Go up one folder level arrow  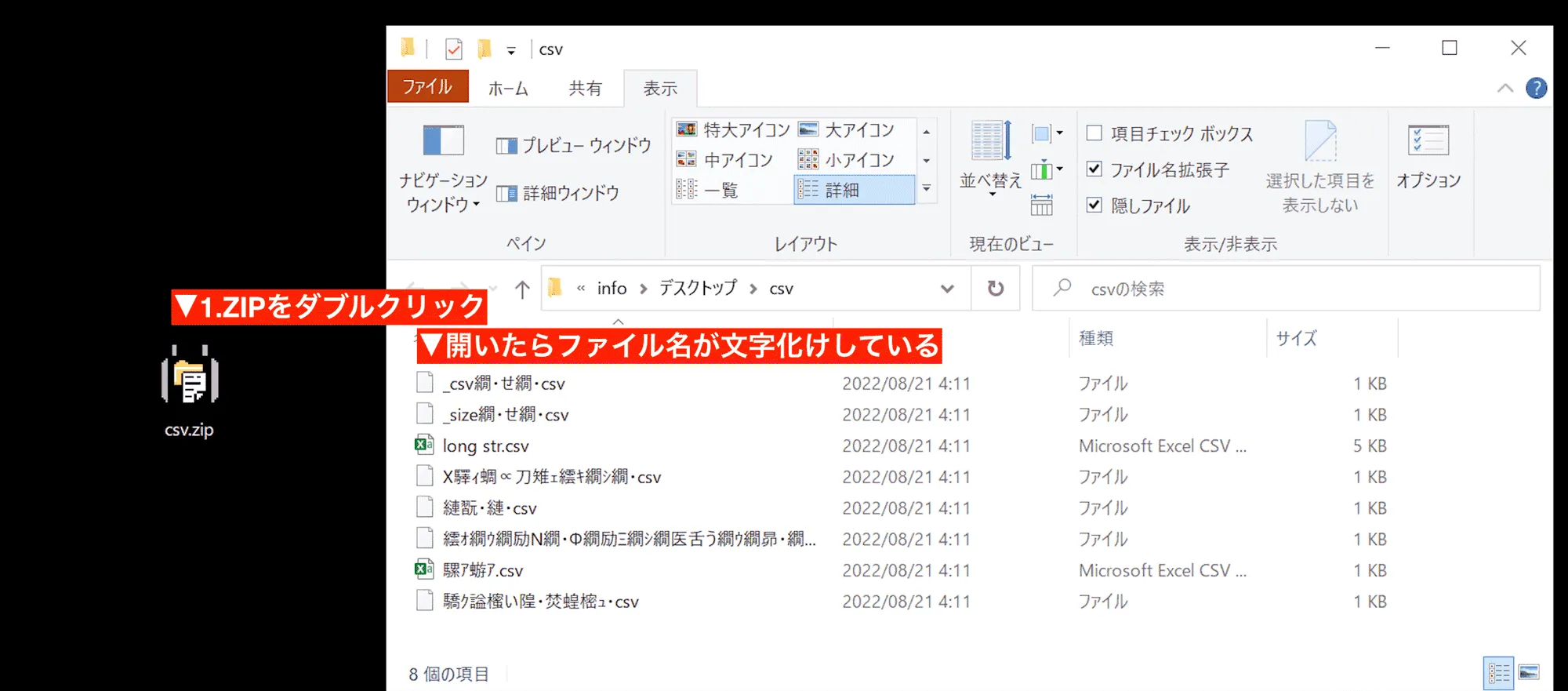pyautogui.click(x=522, y=289)
